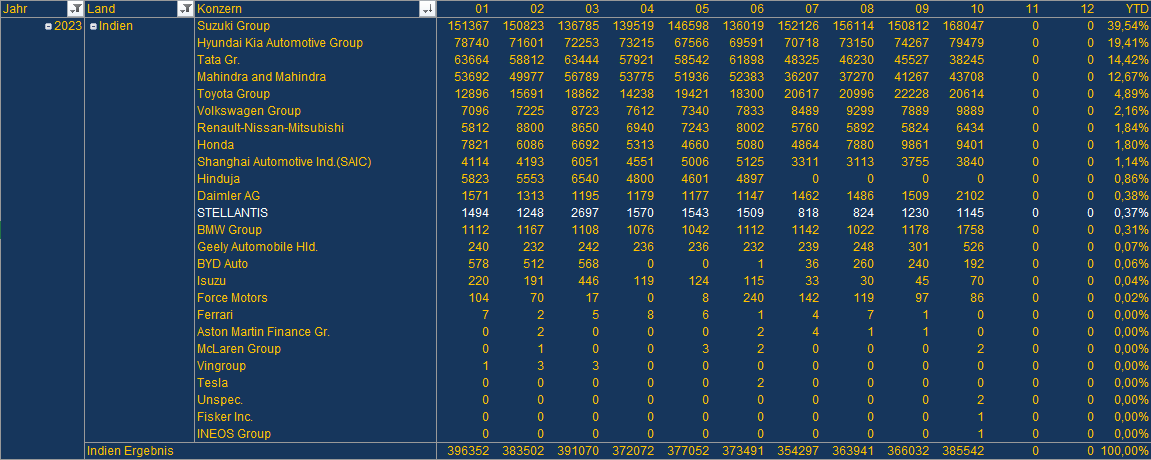Select the STELLANTIS row label
Image resolution: width=1151 pixels, height=460 pixels.
233,213
